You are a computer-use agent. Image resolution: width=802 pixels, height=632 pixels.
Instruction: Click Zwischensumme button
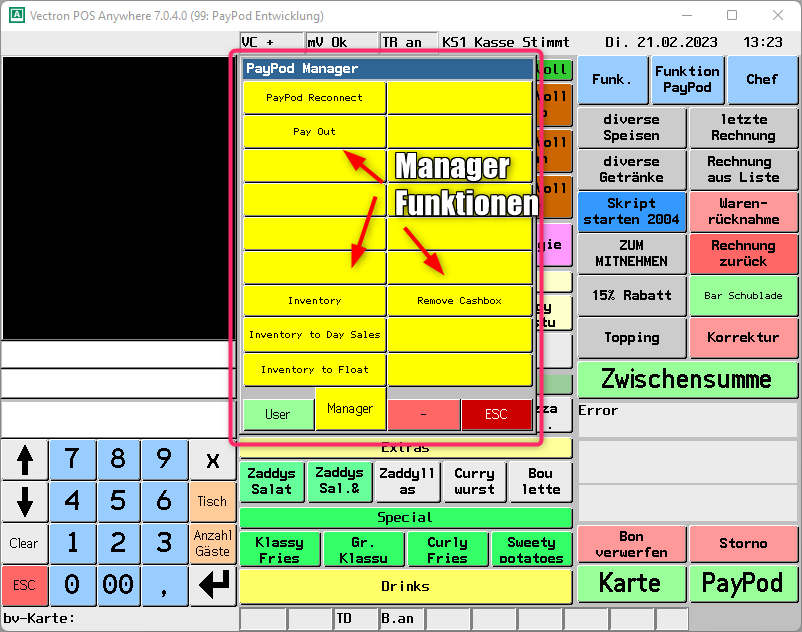point(687,379)
